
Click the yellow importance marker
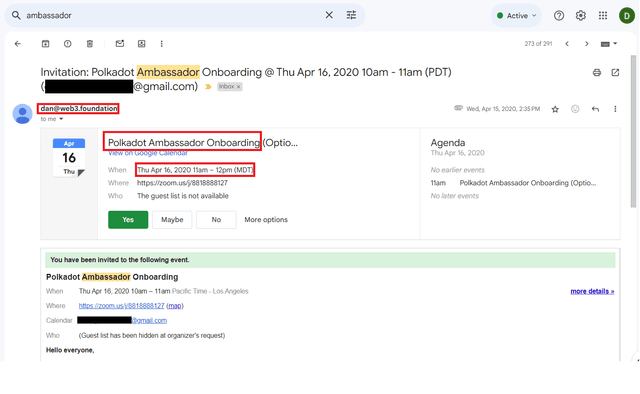(x=208, y=87)
